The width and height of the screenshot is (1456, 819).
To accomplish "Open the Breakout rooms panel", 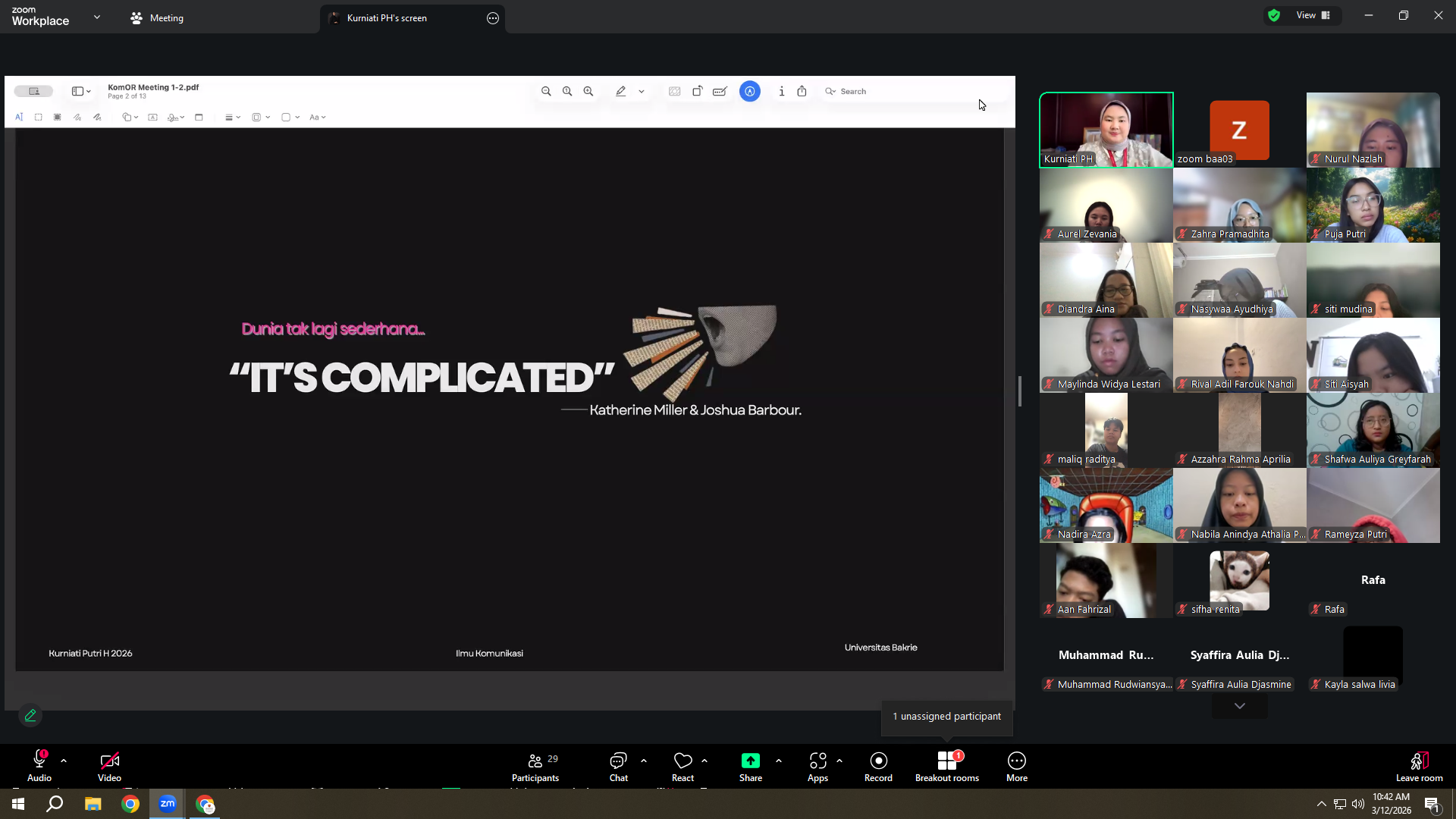I will click(946, 766).
